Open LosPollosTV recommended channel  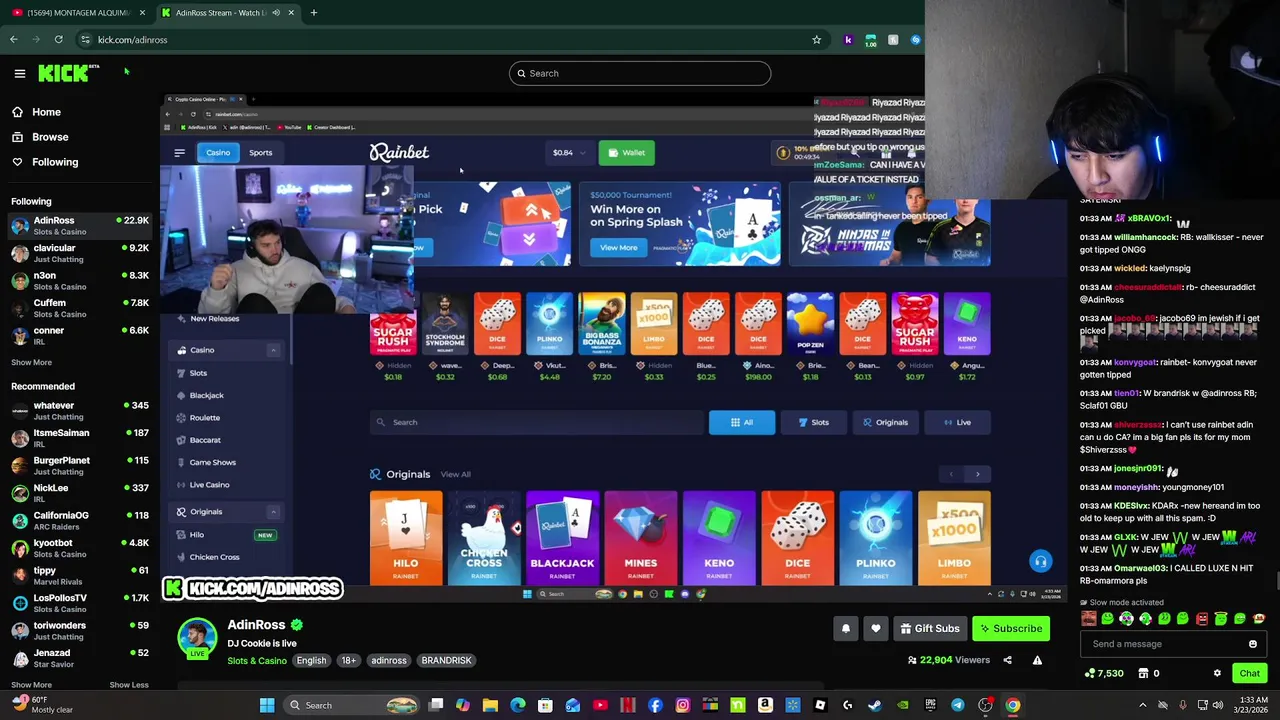(78, 603)
